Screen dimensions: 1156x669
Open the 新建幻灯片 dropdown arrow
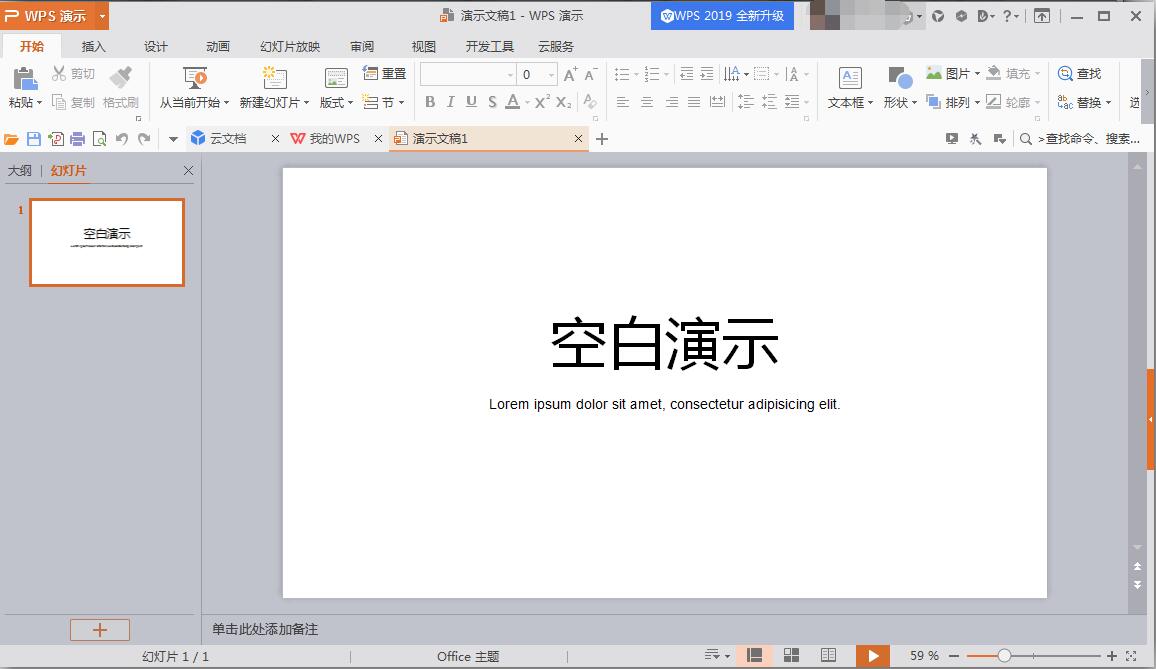304,102
